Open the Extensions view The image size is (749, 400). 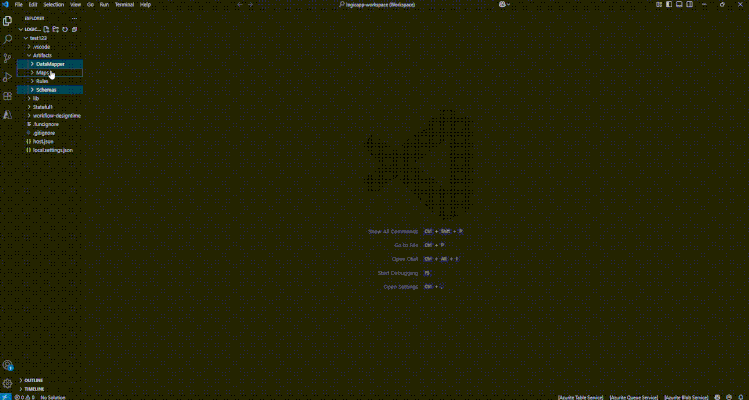coord(7,96)
